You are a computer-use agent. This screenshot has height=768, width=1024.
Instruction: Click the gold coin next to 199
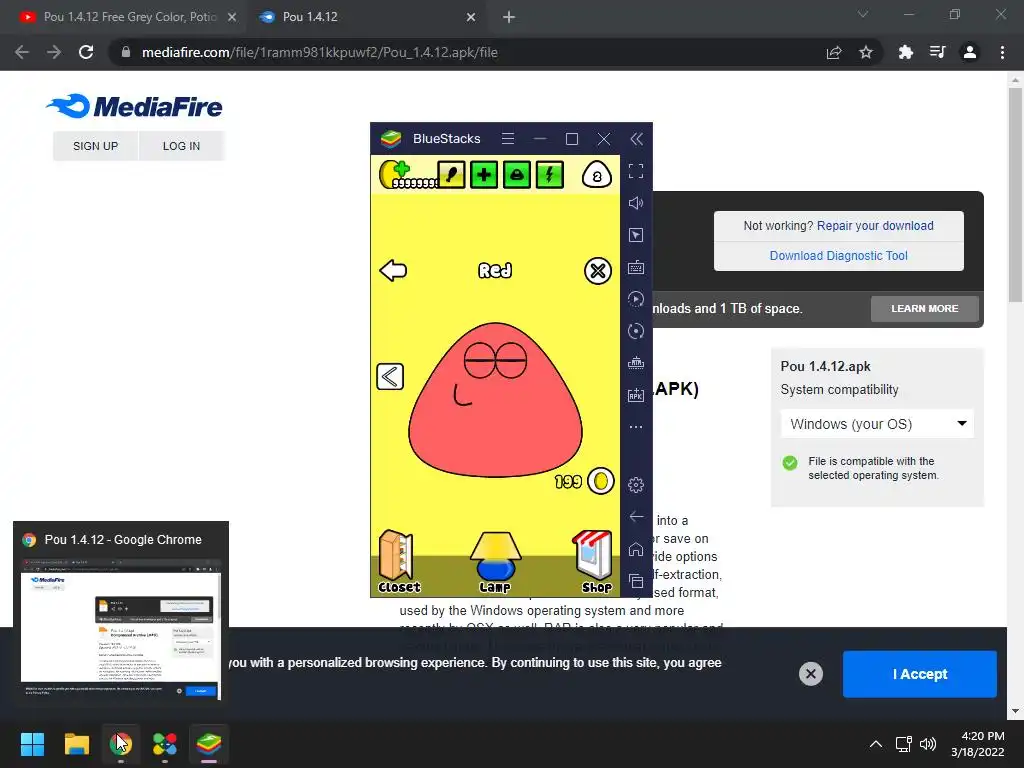point(601,482)
